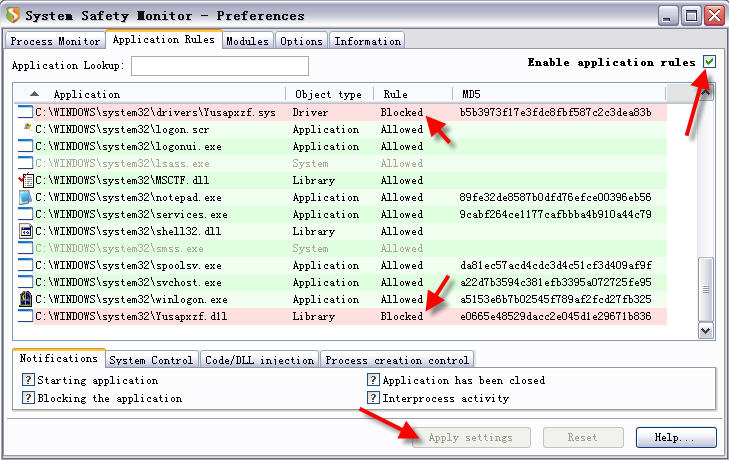729x460 pixels.
Task: Open the Modules tab
Action: point(248,41)
